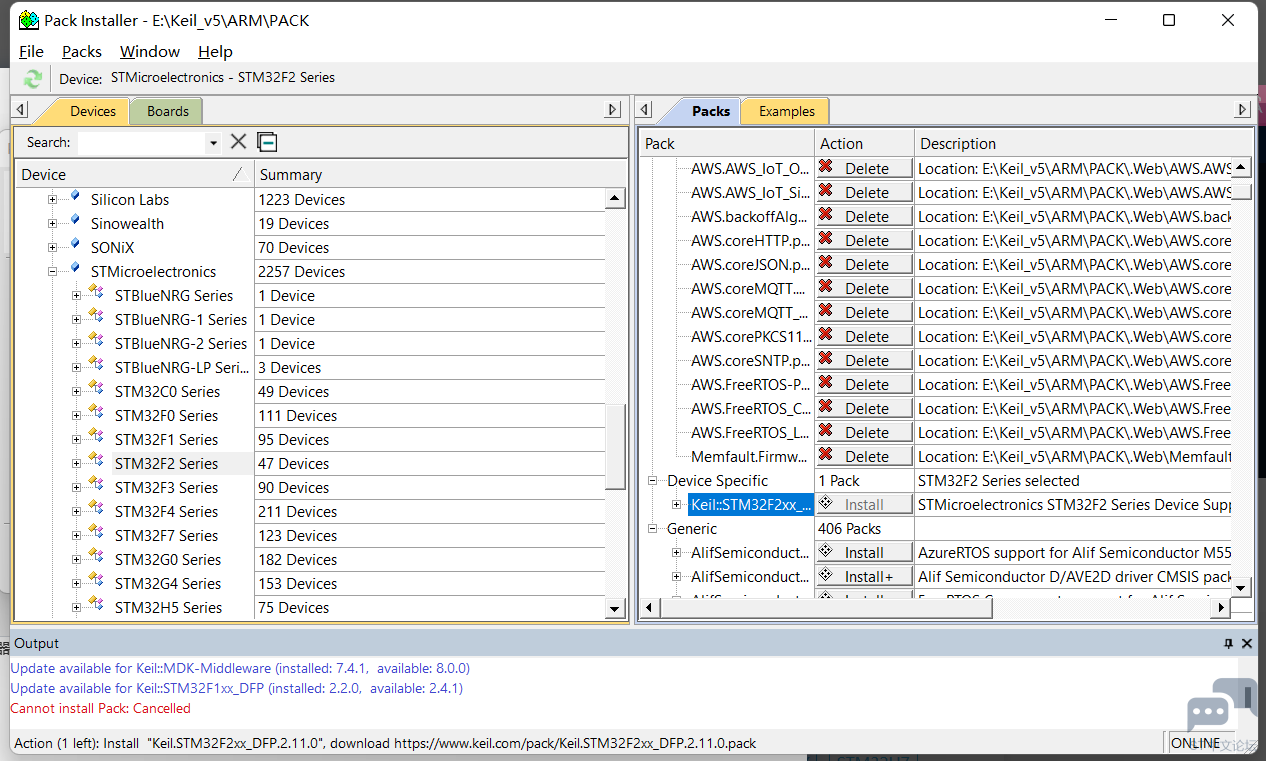Sort devices by the Device column header
Screen dimensions: 1266x761
pyautogui.click(x=134, y=174)
